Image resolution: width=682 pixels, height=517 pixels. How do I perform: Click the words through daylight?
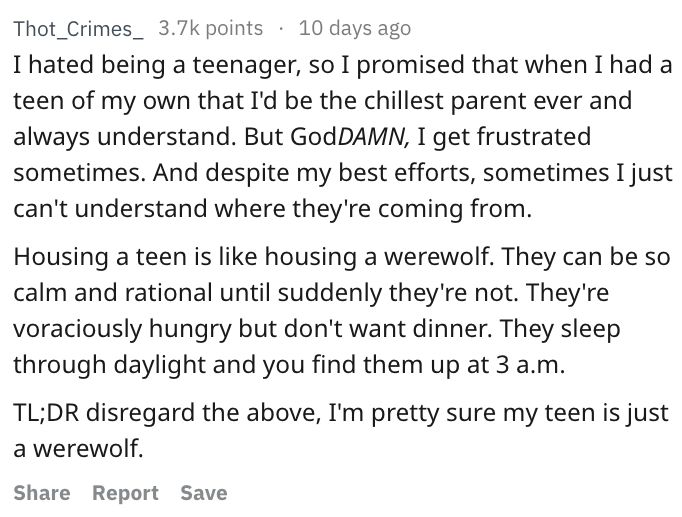[x=109, y=365]
